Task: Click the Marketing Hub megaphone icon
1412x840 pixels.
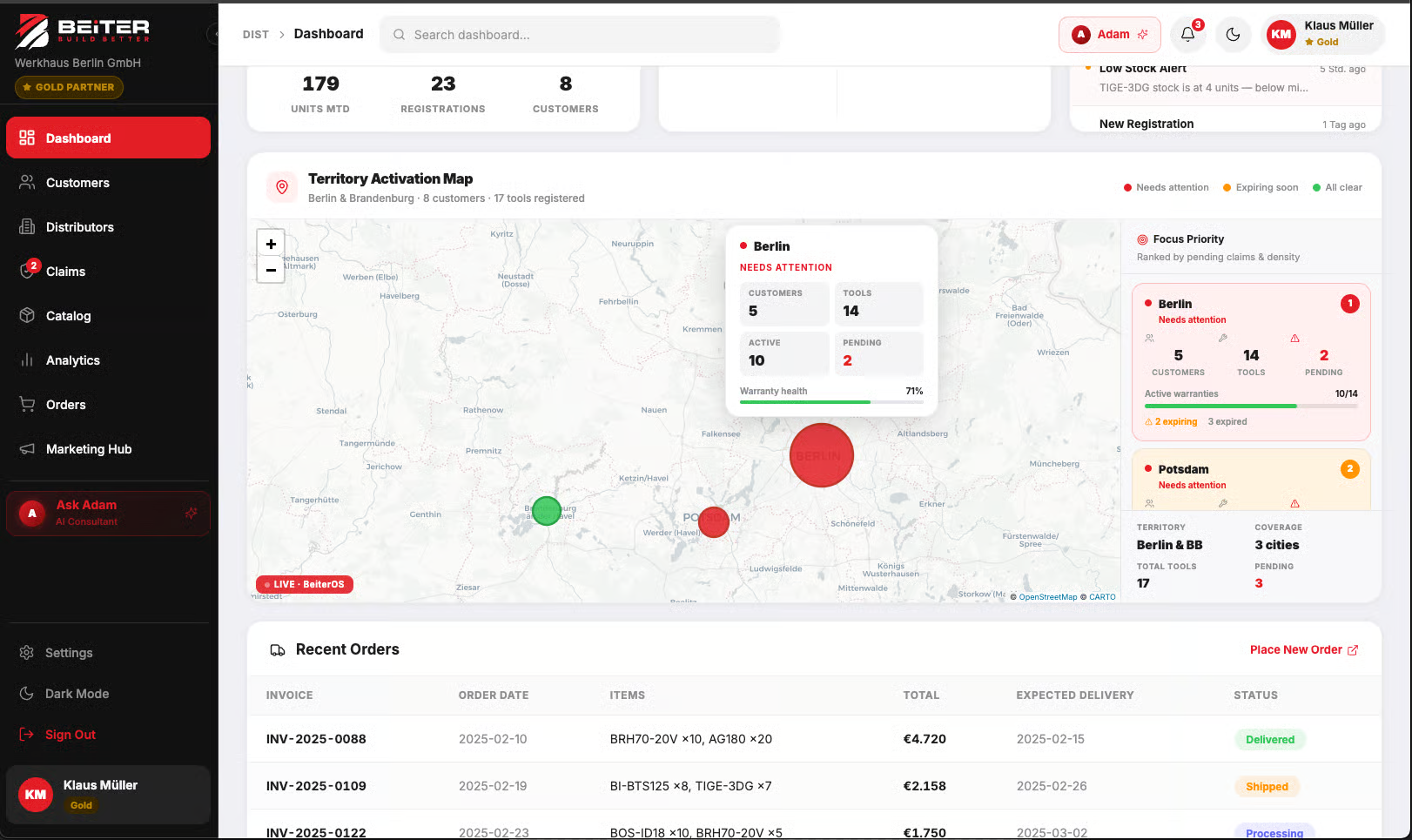Action: [27, 449]
